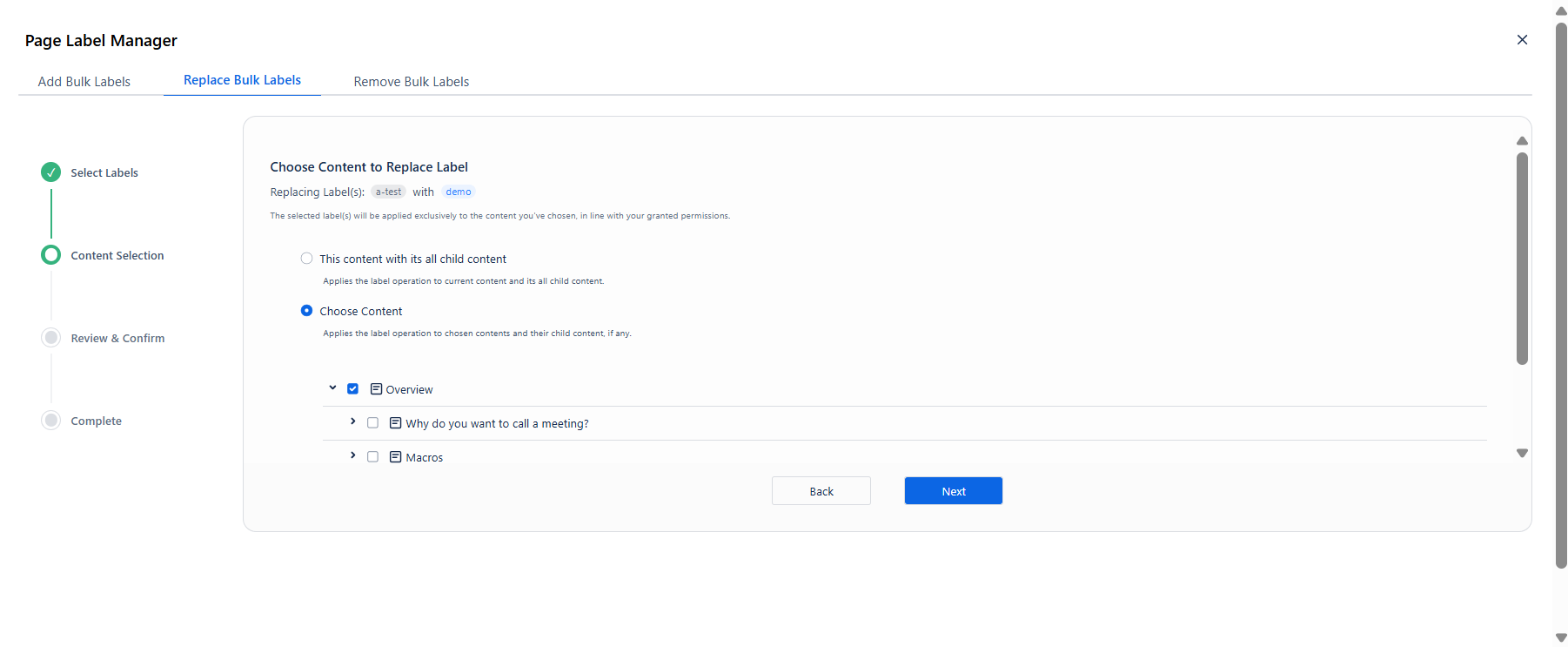Expand the 'Why do you want to call a meeting?' node

[x=352, y=421]
